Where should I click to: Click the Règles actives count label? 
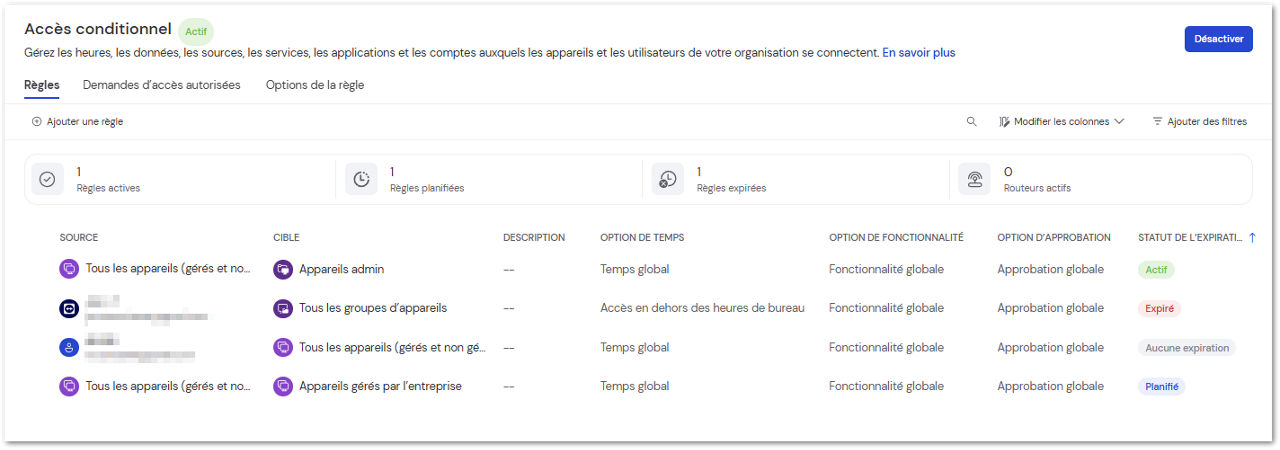click(x=108, y=188)
